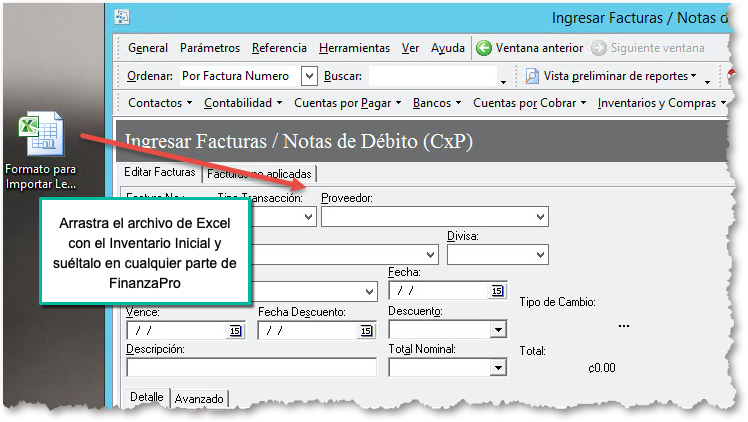This screenshot has width=748, height=422.
Task: Click the Siguiente ventana arrow icon
Action: point(599,48)
